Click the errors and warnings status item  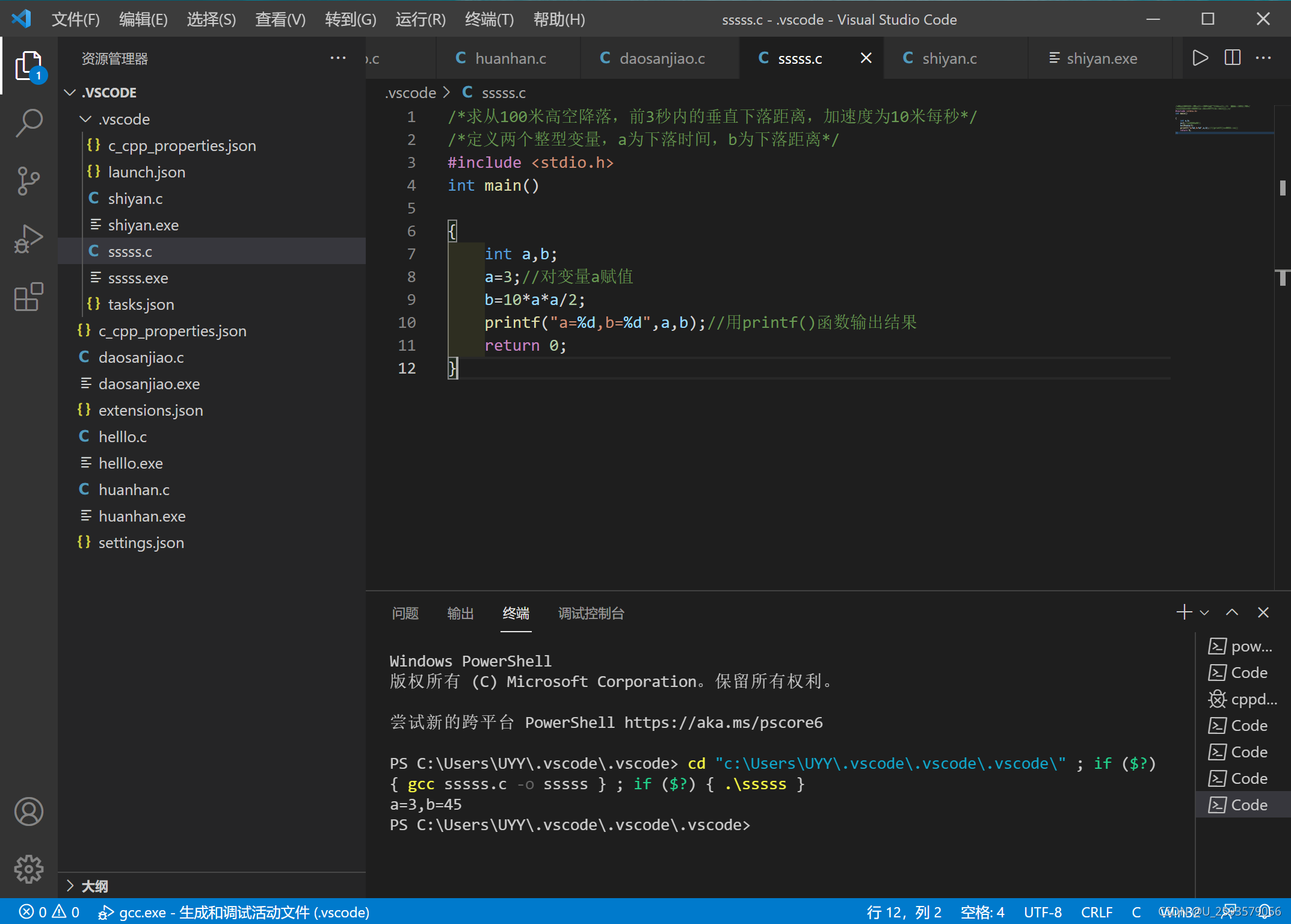click(x=49, y=912)
